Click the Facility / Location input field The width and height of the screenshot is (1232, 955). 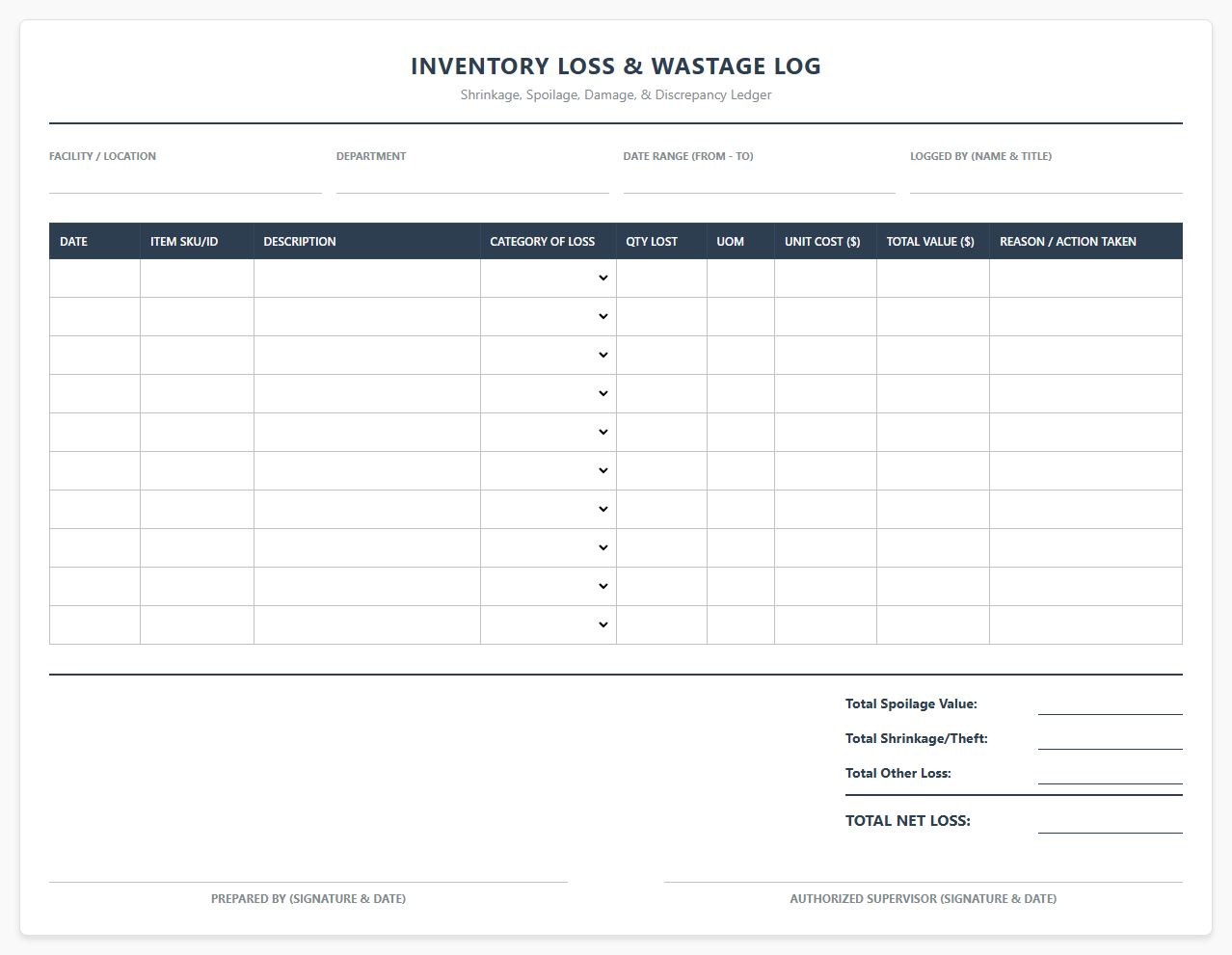[185, 179]
